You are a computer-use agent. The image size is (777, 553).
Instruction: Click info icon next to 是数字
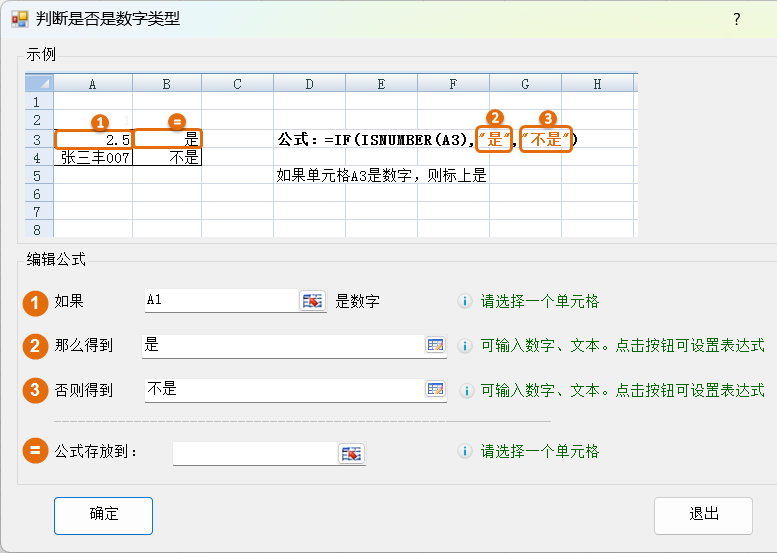[465, 301]
